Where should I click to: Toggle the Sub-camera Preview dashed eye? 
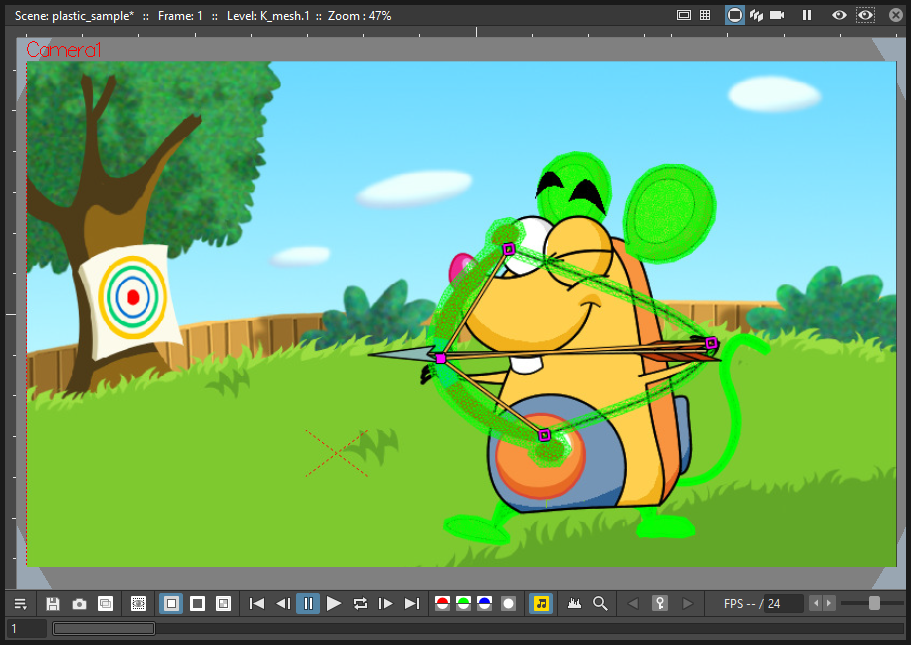pos(865,15)
